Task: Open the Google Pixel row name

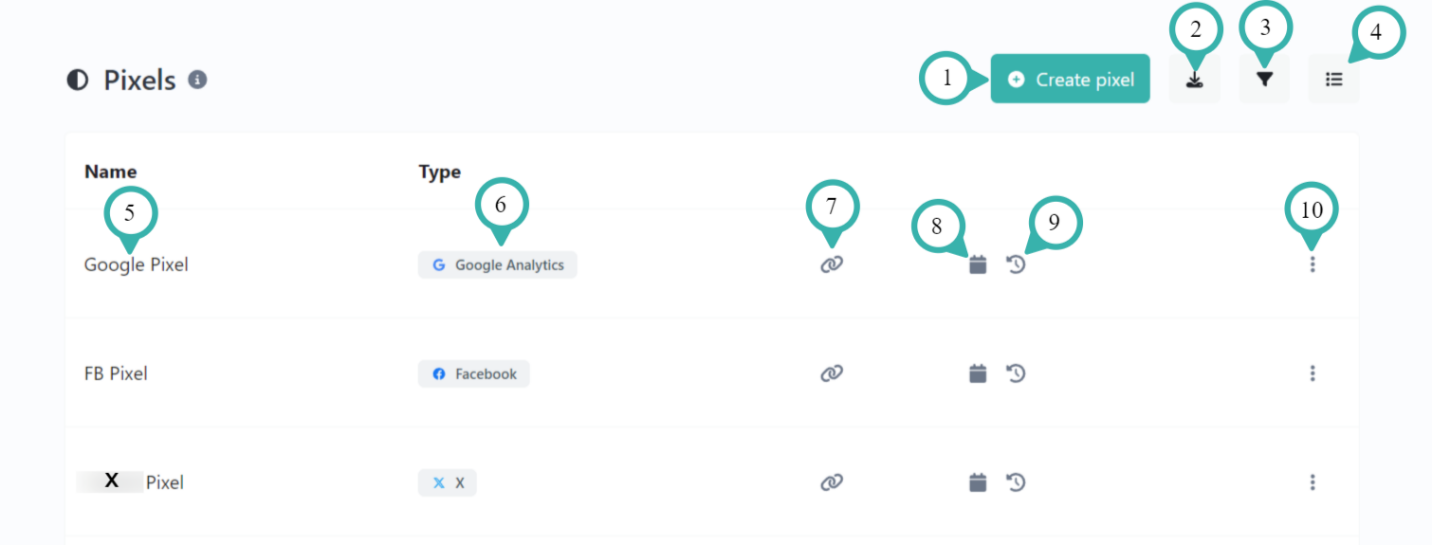Action: pos(136,265)
